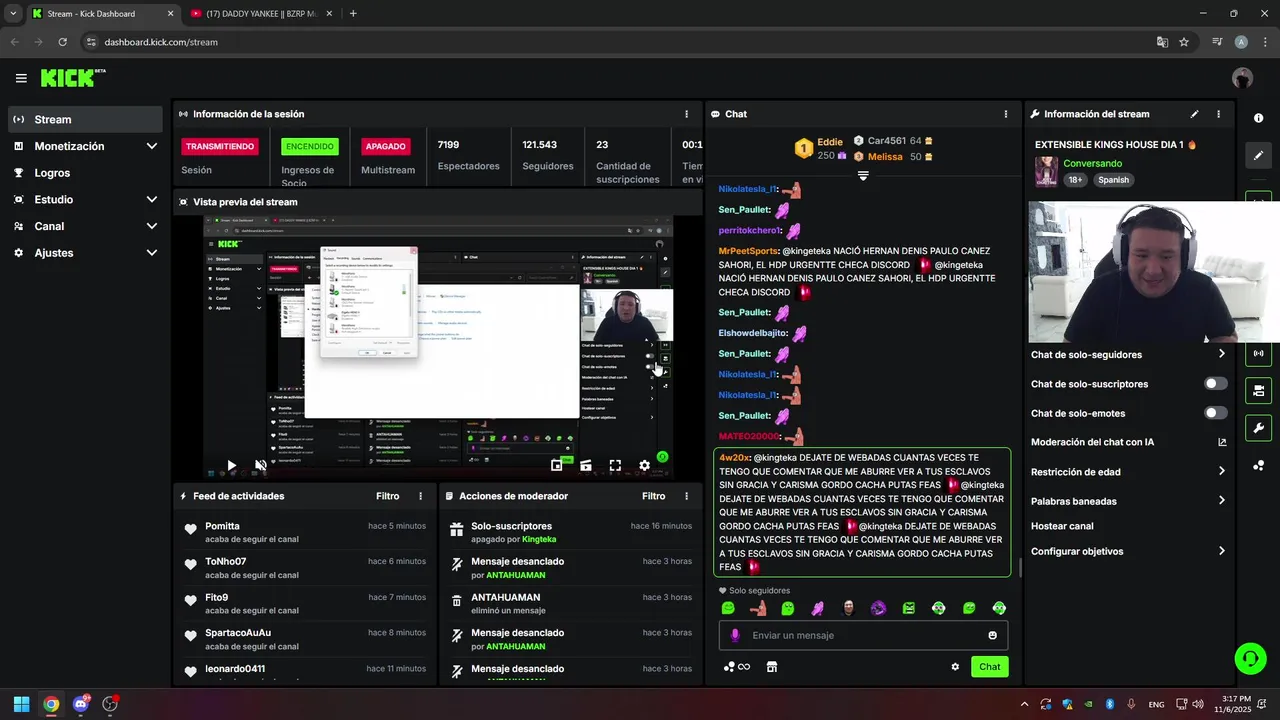Play the stream preview video
This screenshot has width=1280, height=720.
click(x=231, y=465)
